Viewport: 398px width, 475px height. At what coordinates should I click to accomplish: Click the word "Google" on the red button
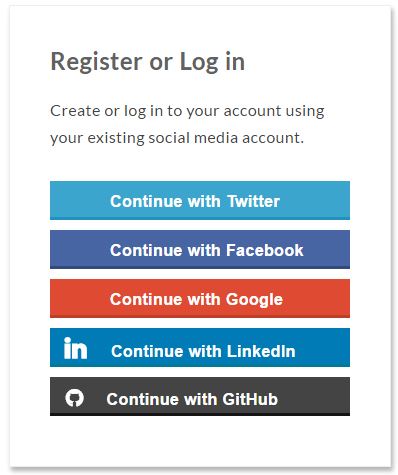coord(254,300)
